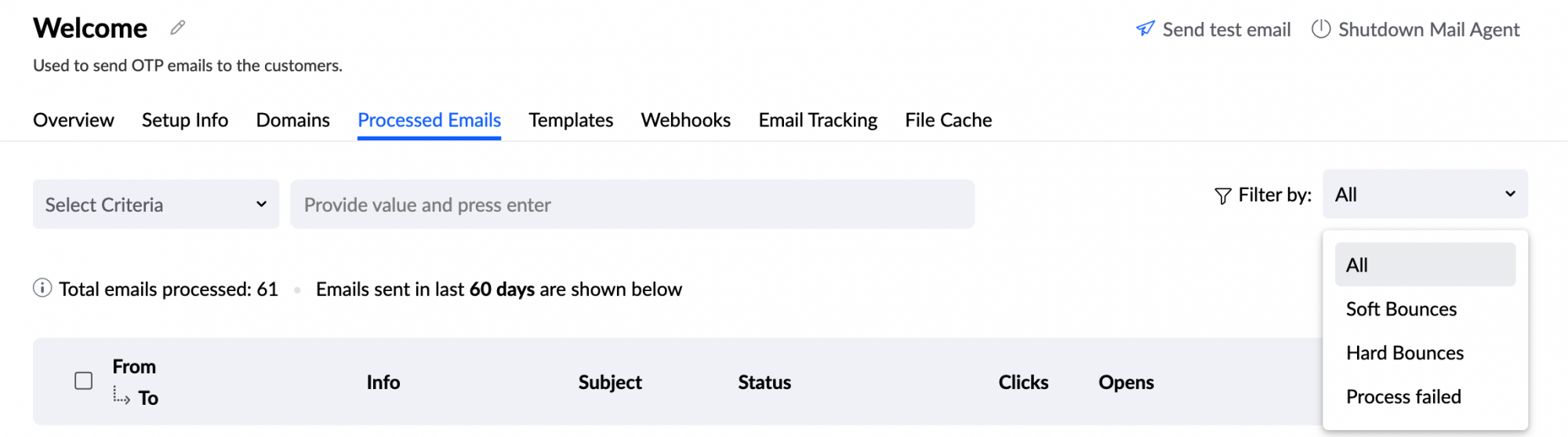Switch to the Templates tab
The image size is (1568, 437).
(x=571, y=120)
